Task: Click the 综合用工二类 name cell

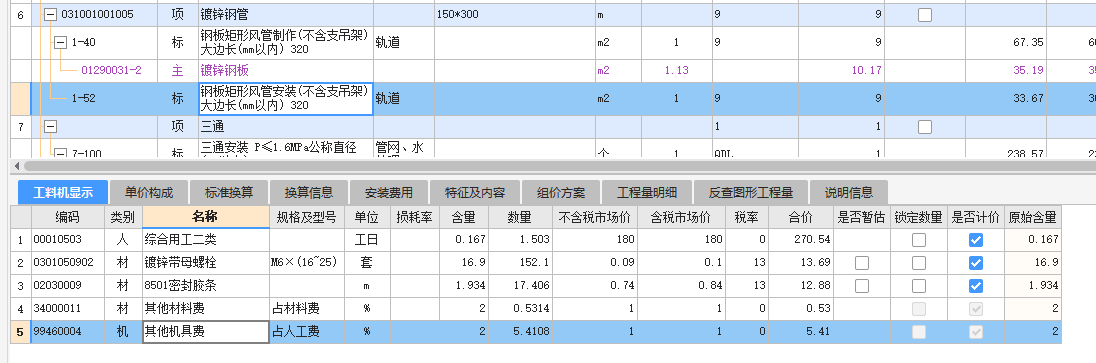Action: tap(206, 240)
